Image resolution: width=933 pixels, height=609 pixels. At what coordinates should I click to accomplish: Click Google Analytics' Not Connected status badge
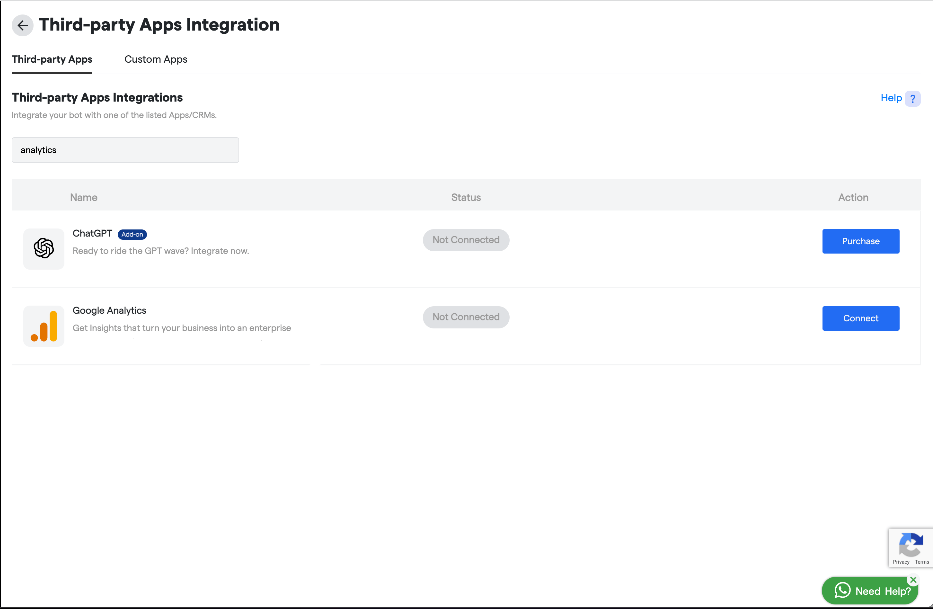pyautogui.click(x=466, y=317)
